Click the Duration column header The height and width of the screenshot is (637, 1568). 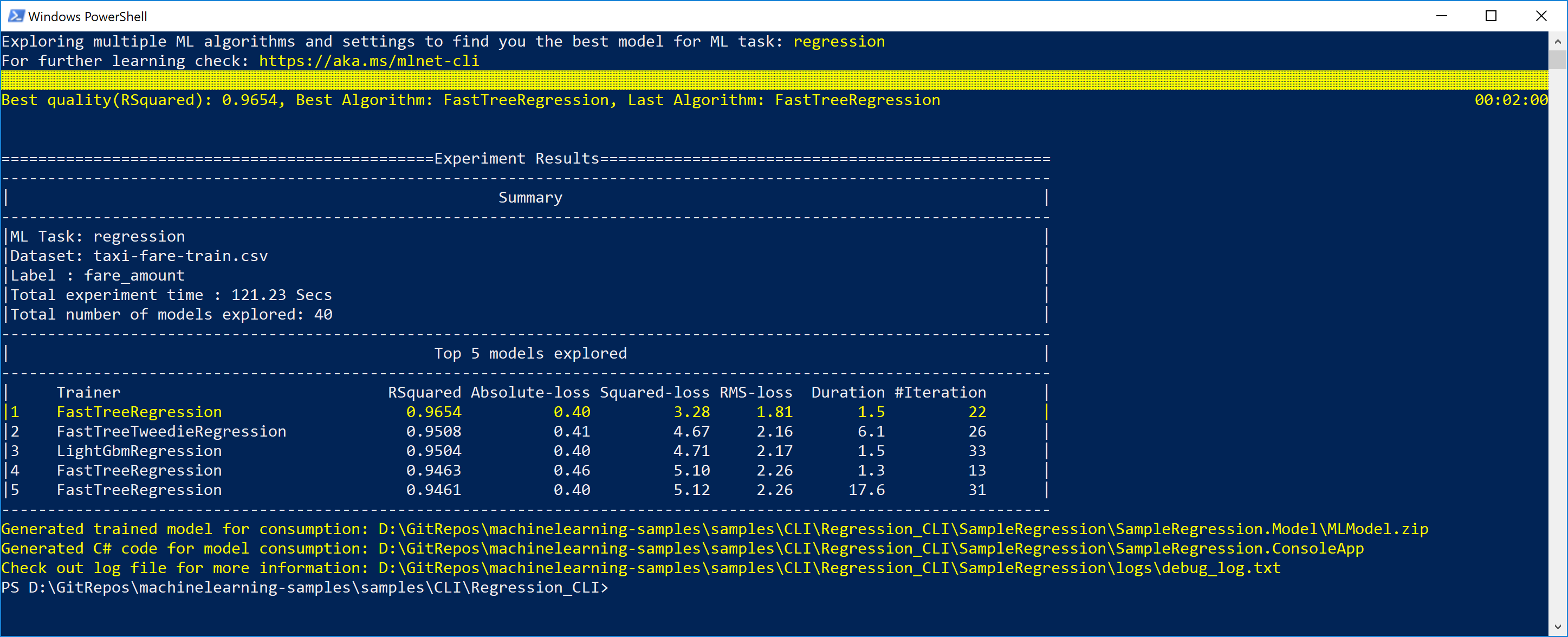point(848,392)
